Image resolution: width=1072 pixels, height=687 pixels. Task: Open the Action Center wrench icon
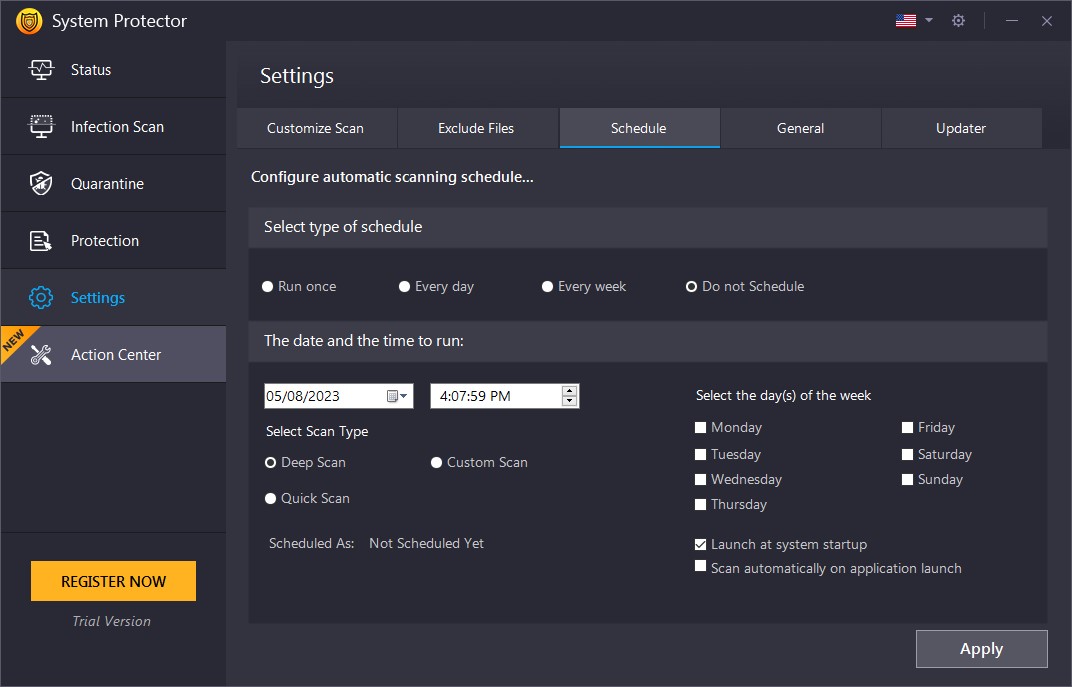click(x=41, y=354)
